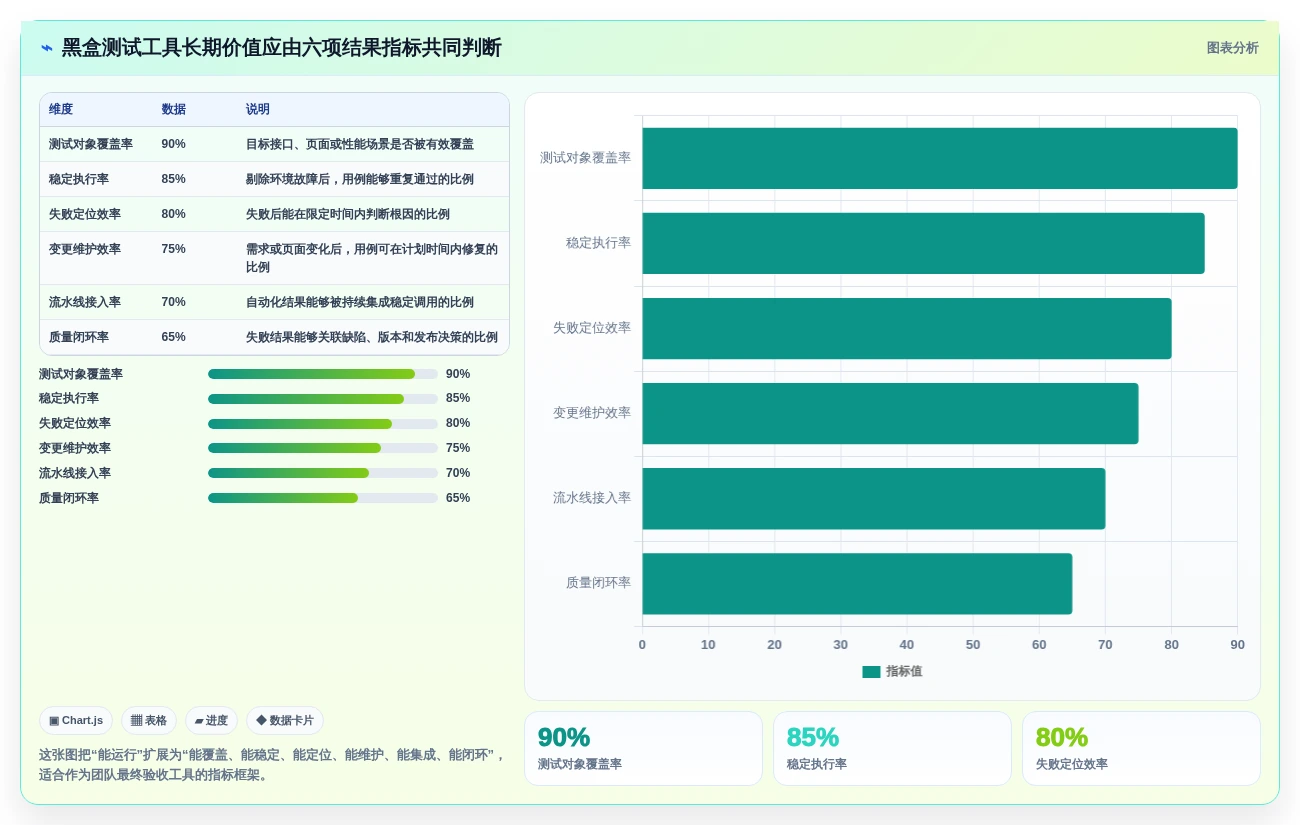Click the 指标值 legend color box
The image size is (1300, 825).
click(x=871, y=672)
